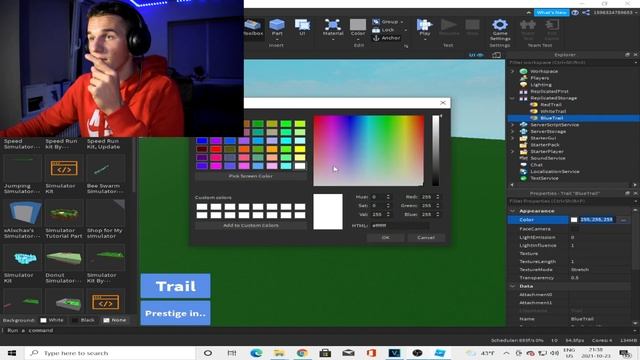Click the Color property white swatch
The height and width of the screenshot is (360, 640).
pos(574,220)
